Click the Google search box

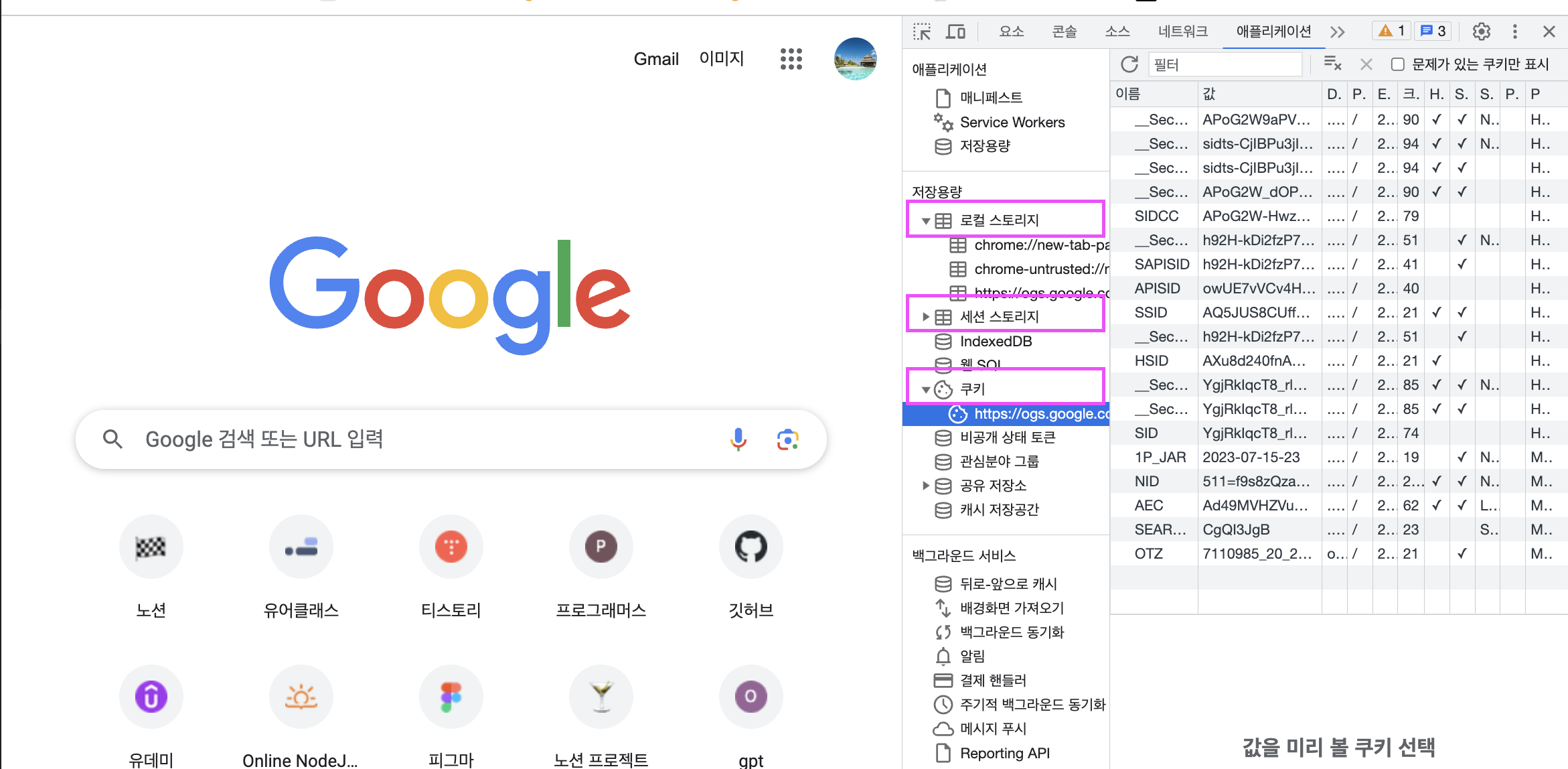(x=451, y=439)
